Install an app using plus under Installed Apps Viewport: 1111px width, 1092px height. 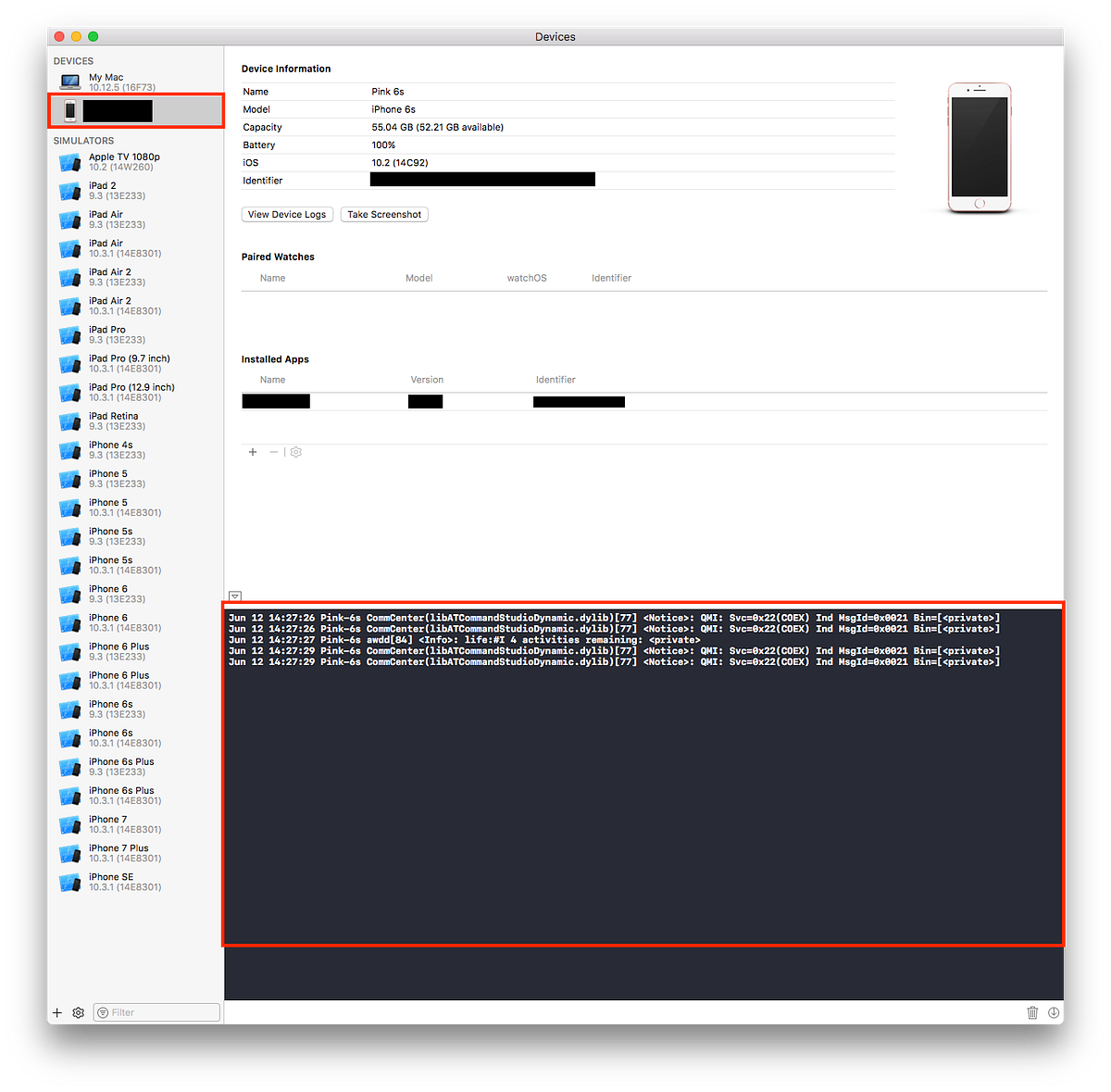[x=253, y=452]
